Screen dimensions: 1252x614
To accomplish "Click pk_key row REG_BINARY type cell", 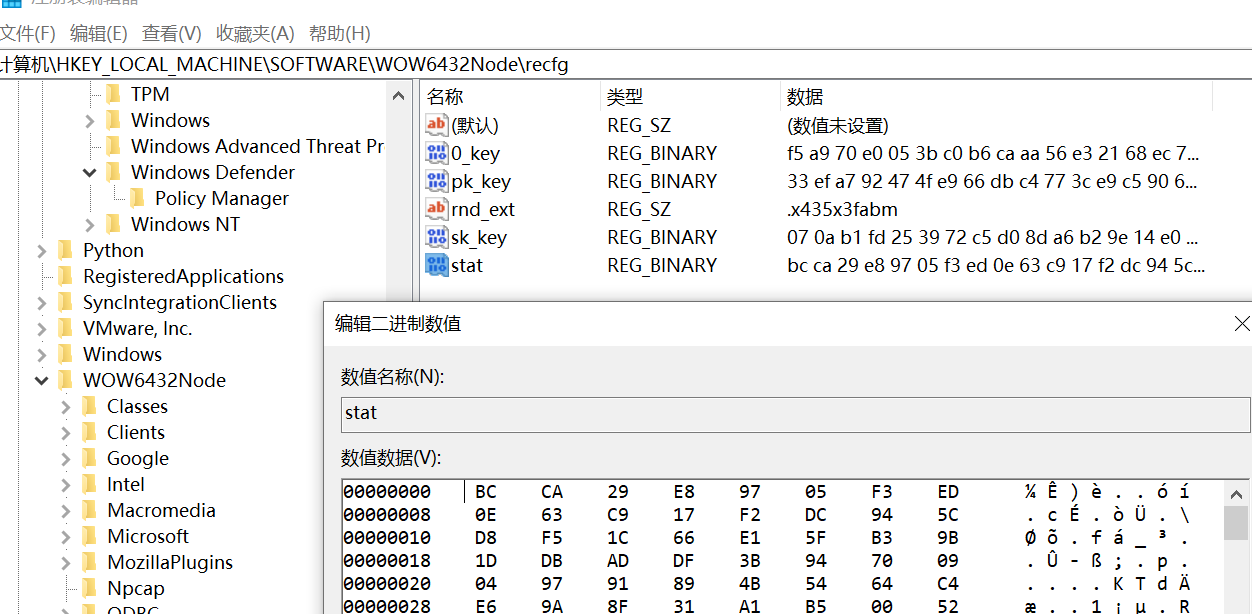I will pos(662,181).
